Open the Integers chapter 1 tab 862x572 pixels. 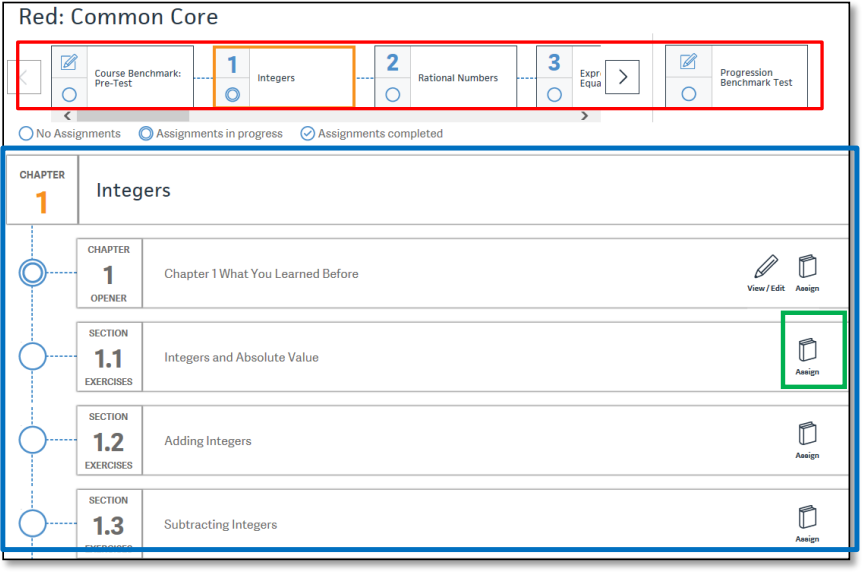[283, 77]
